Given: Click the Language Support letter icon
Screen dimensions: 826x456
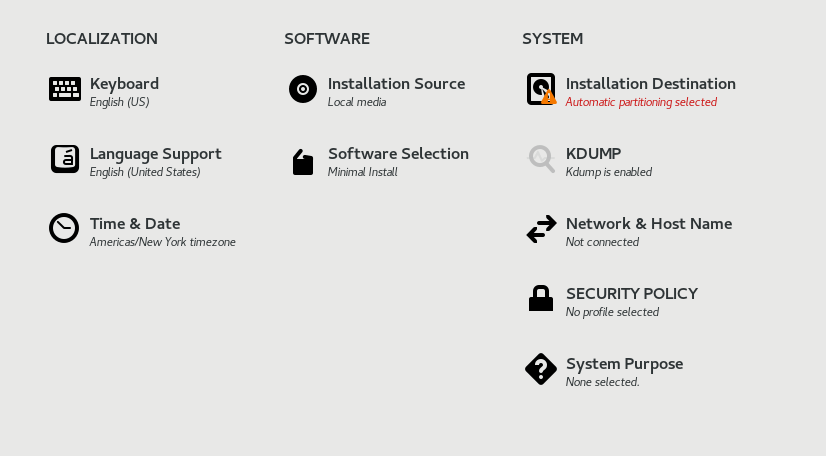Looking at the screenshot, I should click(x=64, y=159).
